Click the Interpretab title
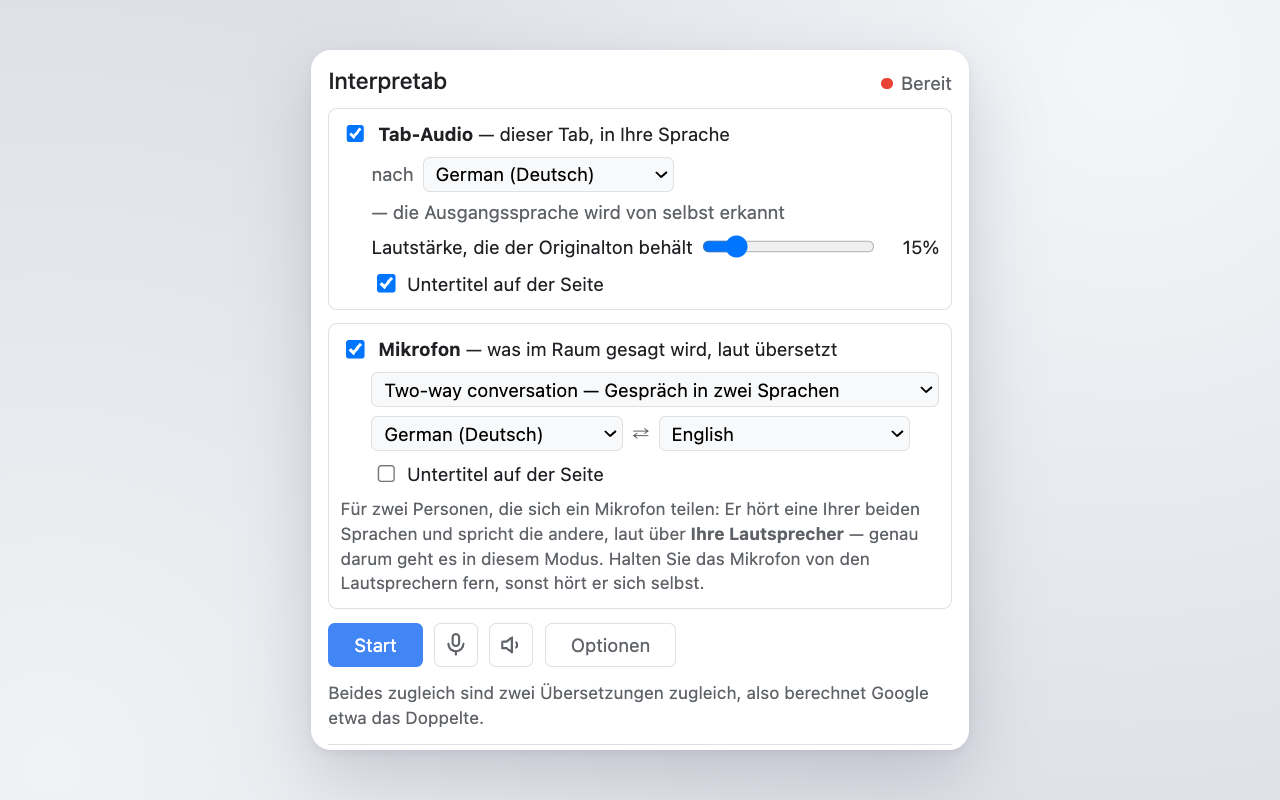Screen dimensions: 1280x800 point(387,82)
